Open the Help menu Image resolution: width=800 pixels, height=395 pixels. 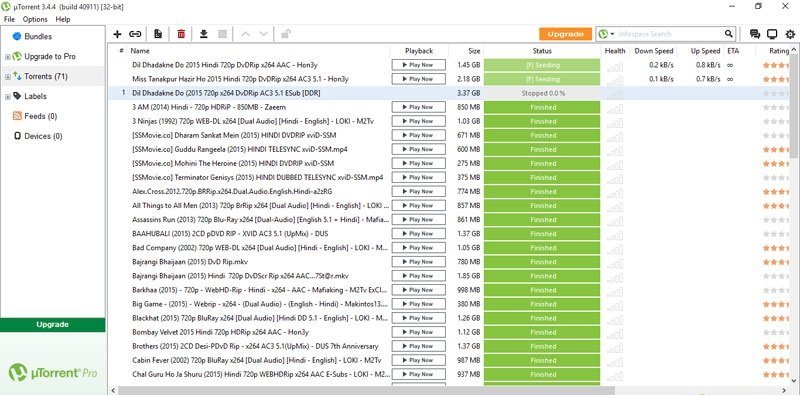[x=63, y=19]
